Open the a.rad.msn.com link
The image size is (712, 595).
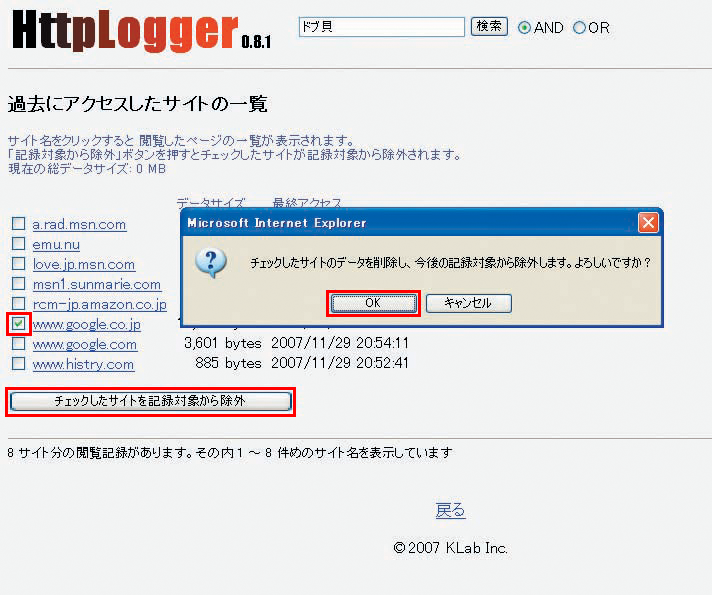point(79,224)
